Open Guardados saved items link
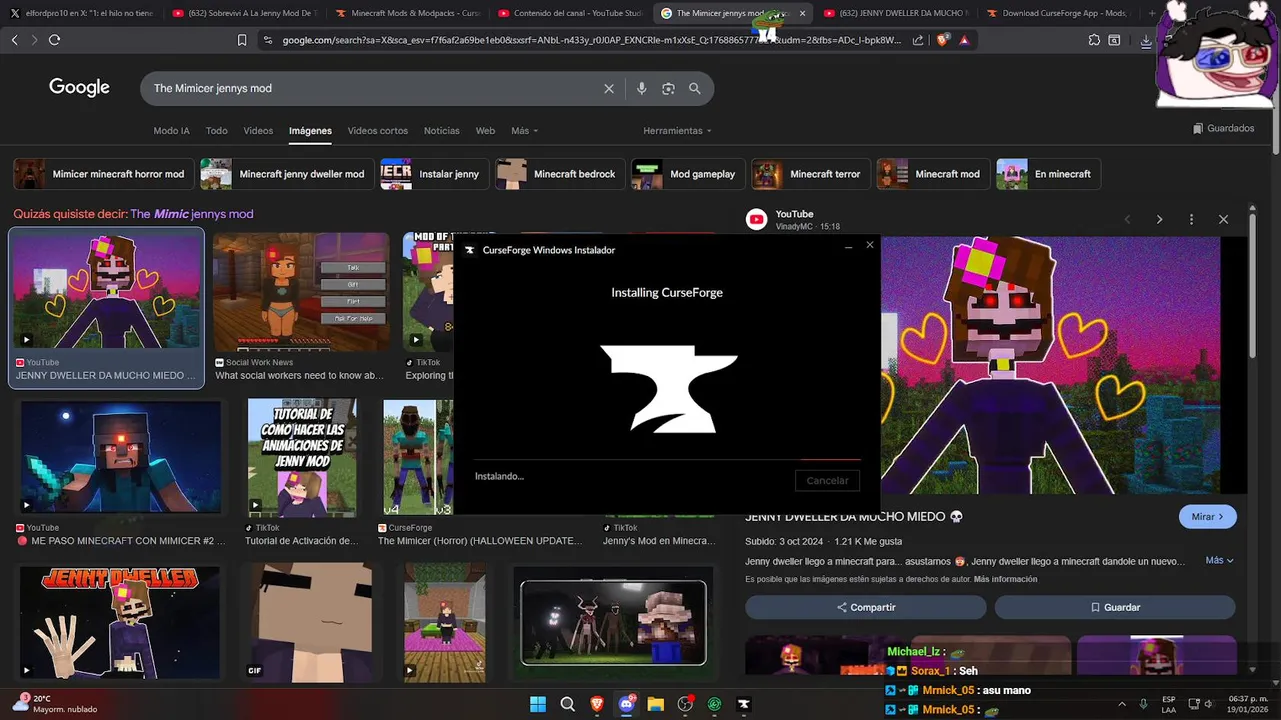The width and height of the screenshot is (1281, 720). tap(1224, 128)
